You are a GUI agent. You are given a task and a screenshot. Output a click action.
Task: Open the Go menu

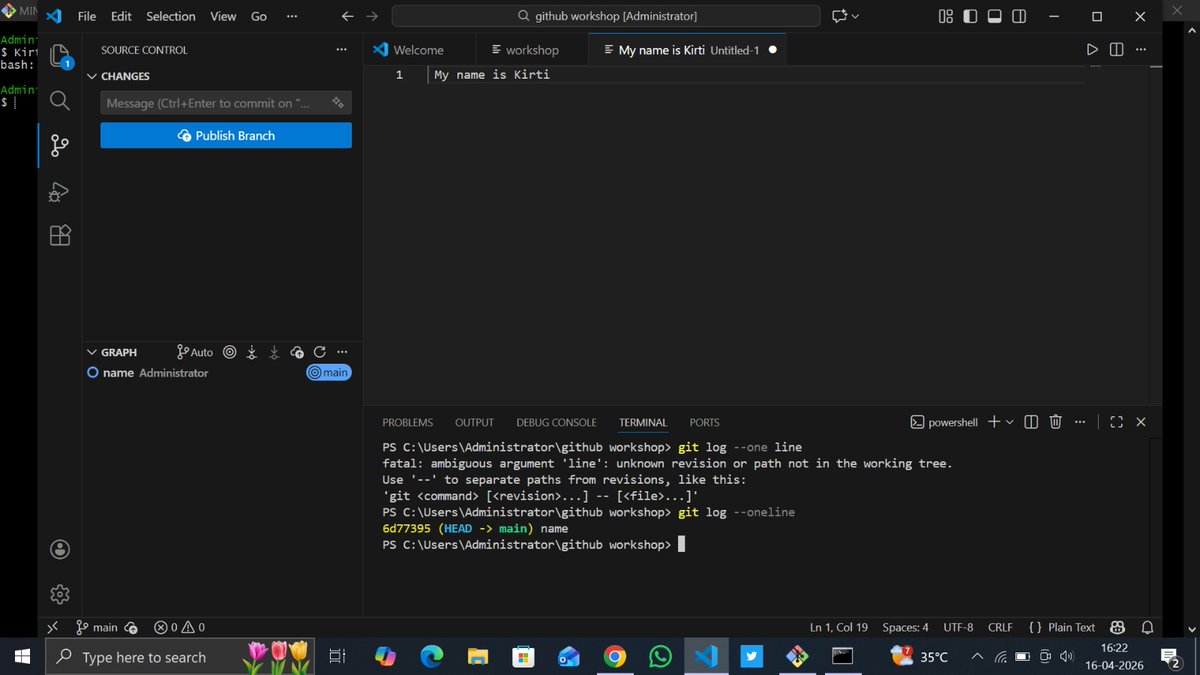tap(259, 16)
